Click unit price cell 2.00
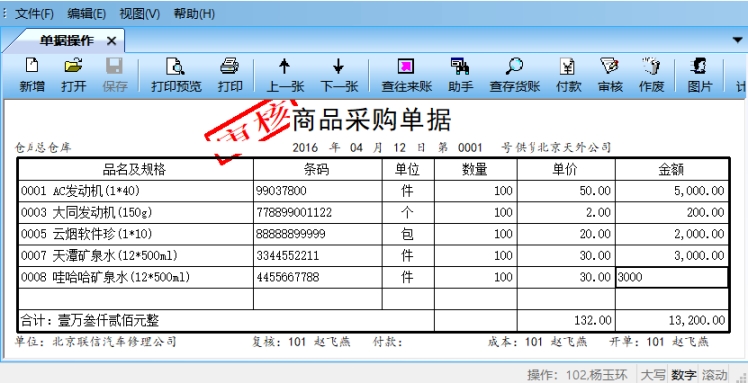This screenshot has height=384, width=748. coord(566,212)
